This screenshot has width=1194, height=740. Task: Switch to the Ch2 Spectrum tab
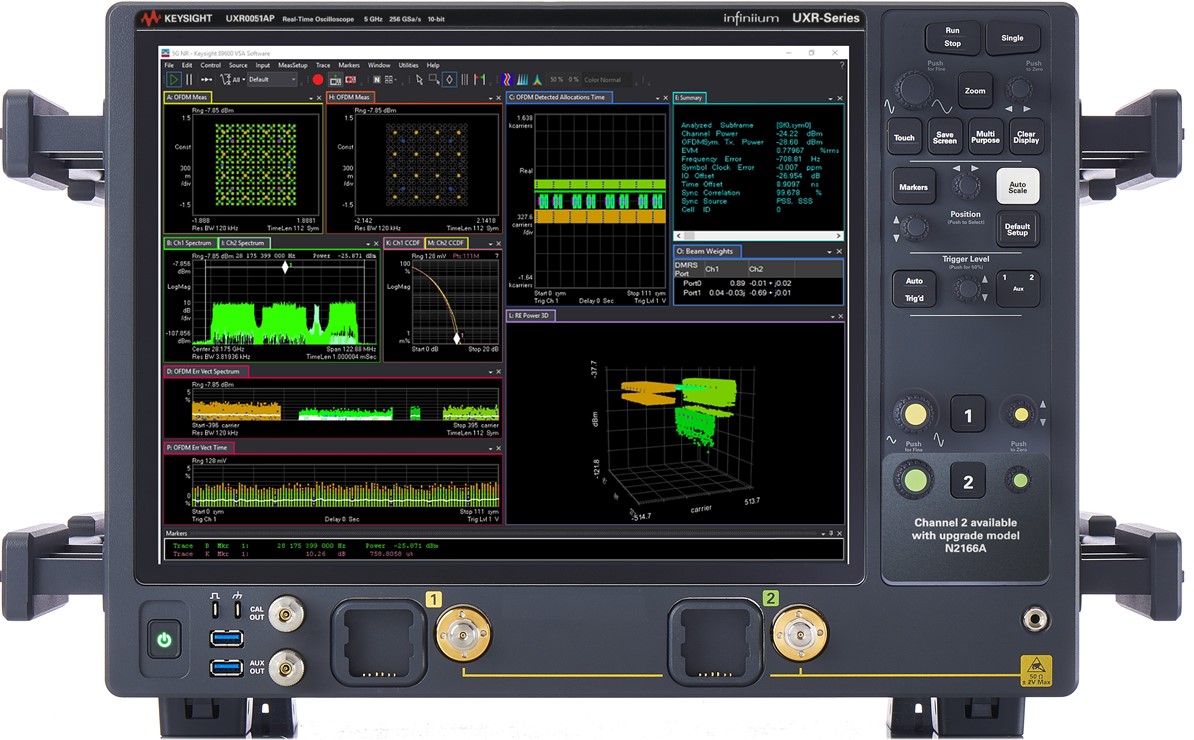[x=244, y=243]
